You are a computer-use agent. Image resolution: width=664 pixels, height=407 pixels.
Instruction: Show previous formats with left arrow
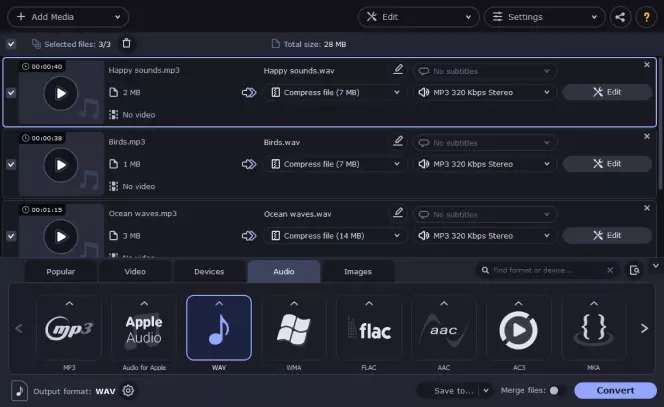pyautogui.click(x=19, y=328)
